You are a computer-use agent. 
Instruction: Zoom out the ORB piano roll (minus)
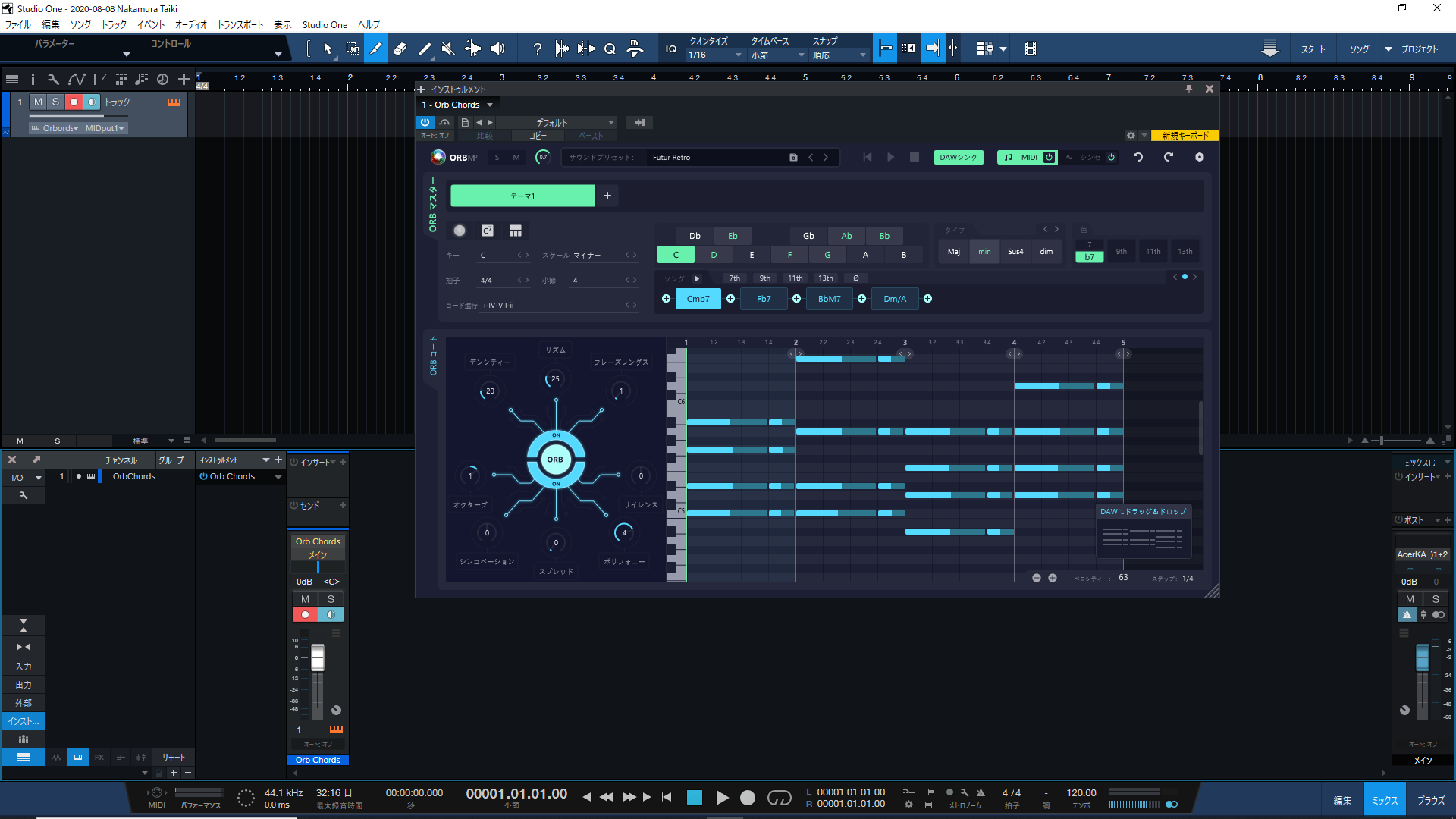[x=1037, y=578]
